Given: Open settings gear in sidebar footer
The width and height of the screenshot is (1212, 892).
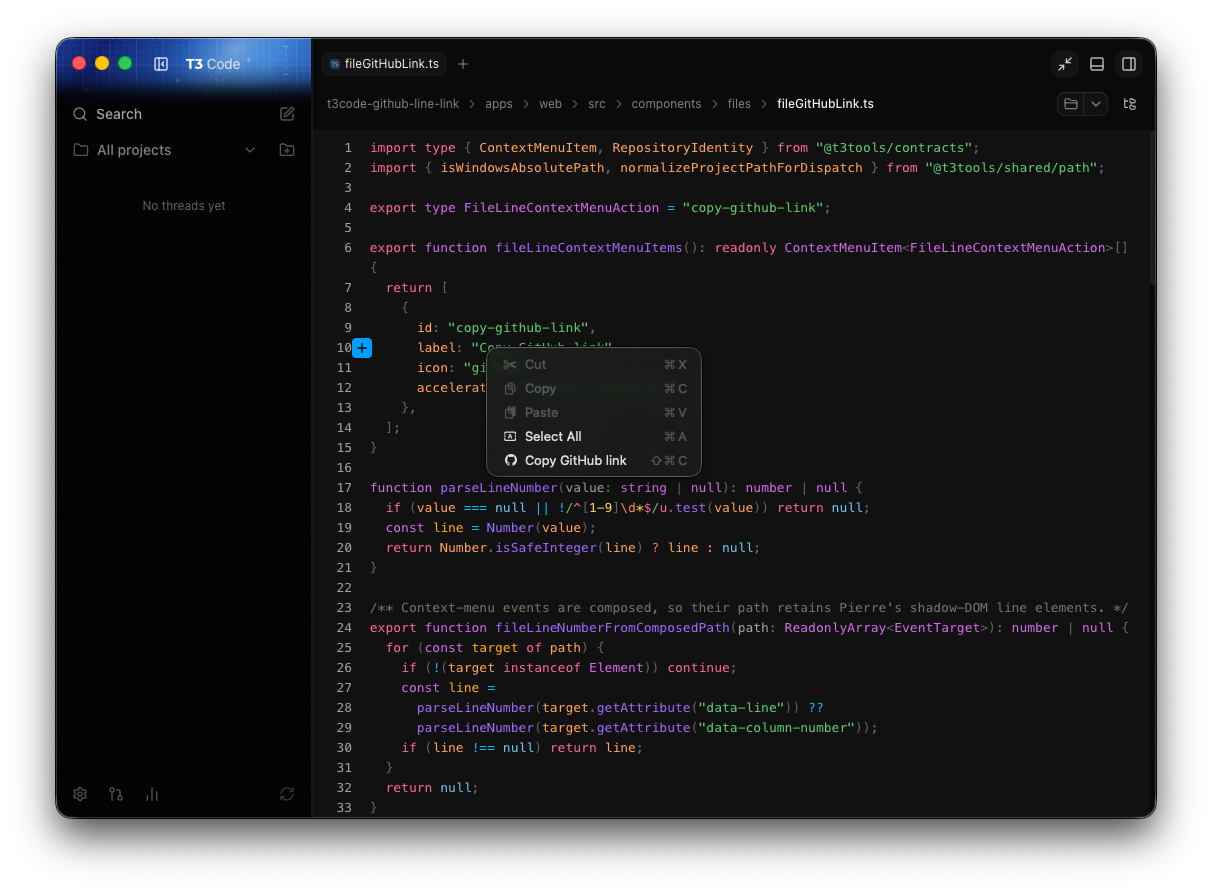Looking at the screenshot, I should click(x=80, y=794).
